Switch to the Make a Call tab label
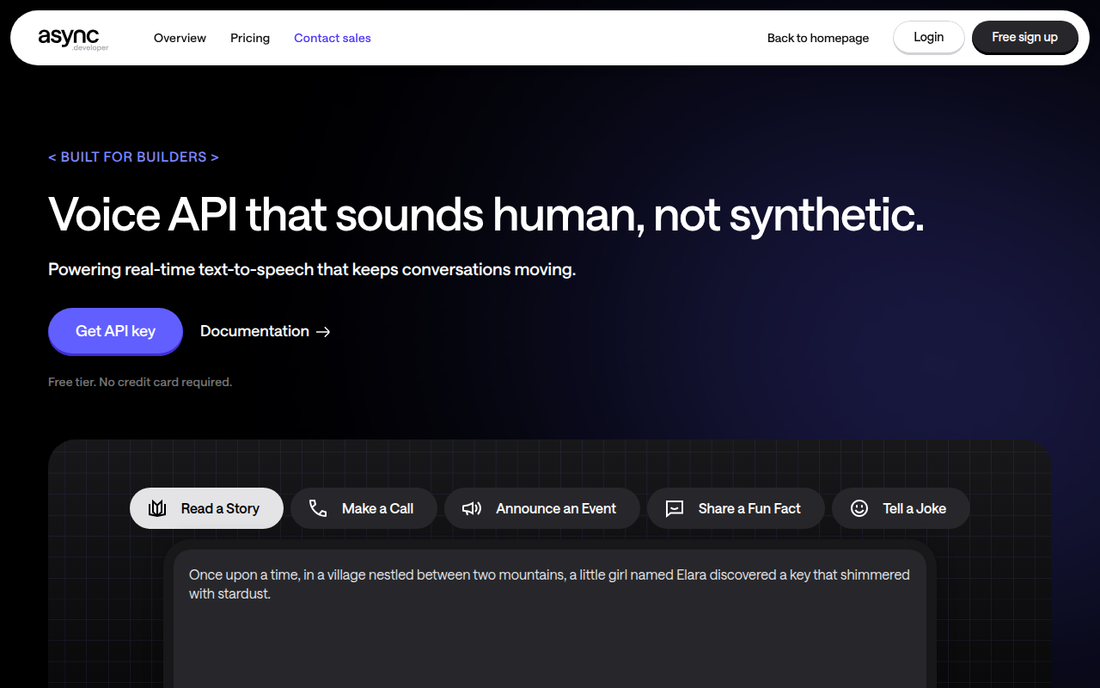 coord(377,508)
